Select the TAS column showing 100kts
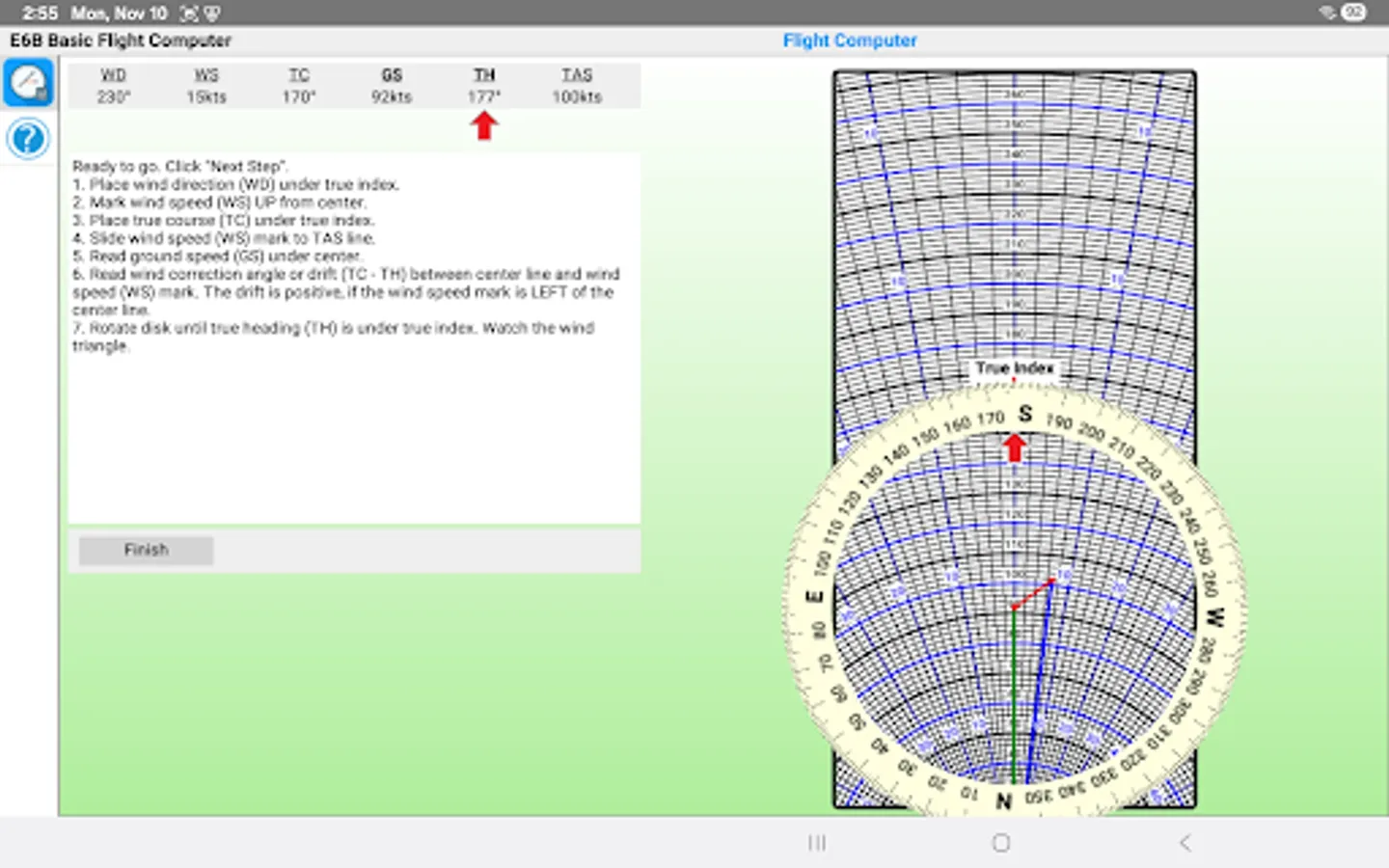 pyautogui.click(x=577, y=85)
